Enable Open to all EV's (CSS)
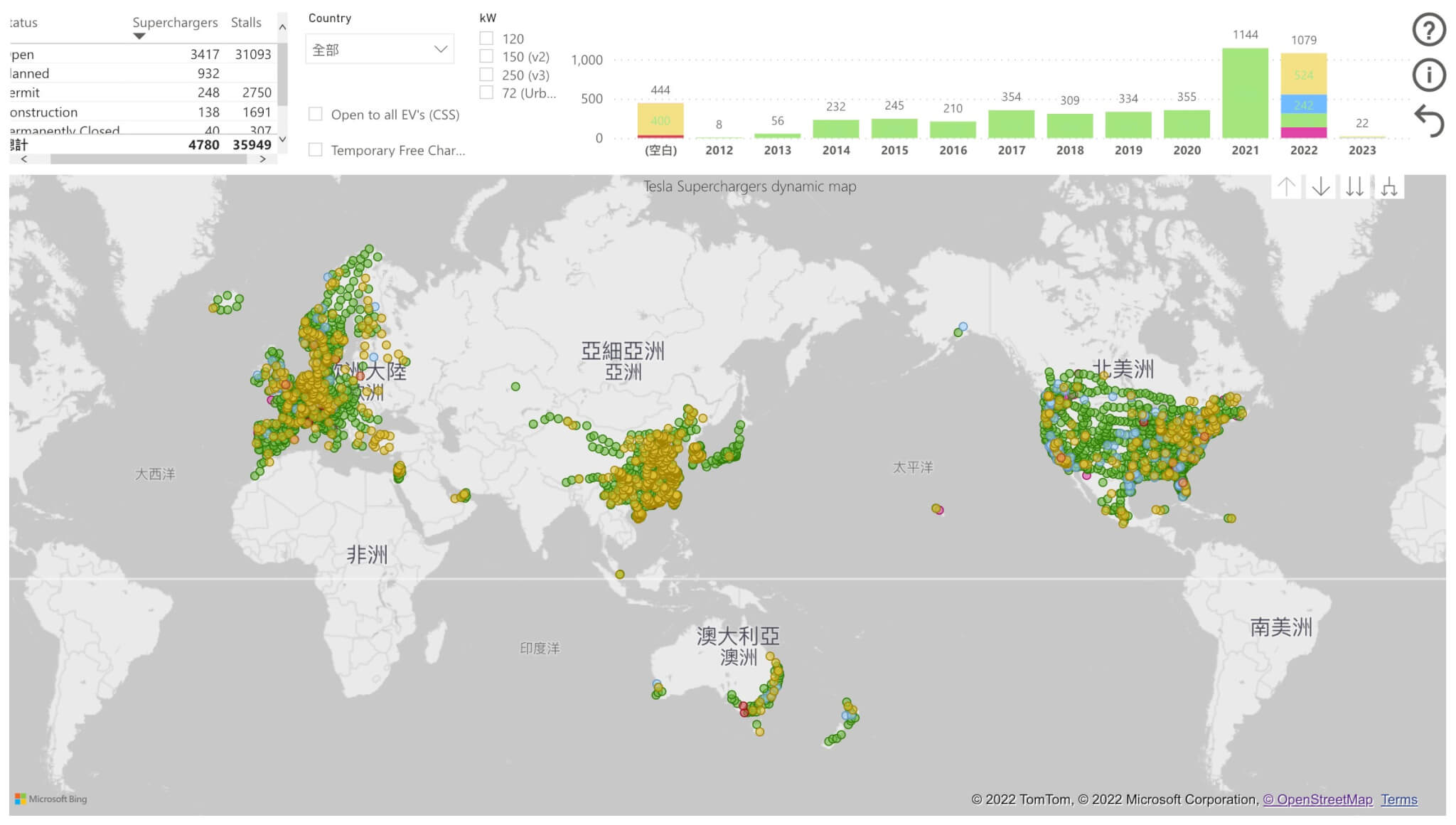The width and height of the screenshot is (1456, 825). pyautogui.click(x=316, y=114)
